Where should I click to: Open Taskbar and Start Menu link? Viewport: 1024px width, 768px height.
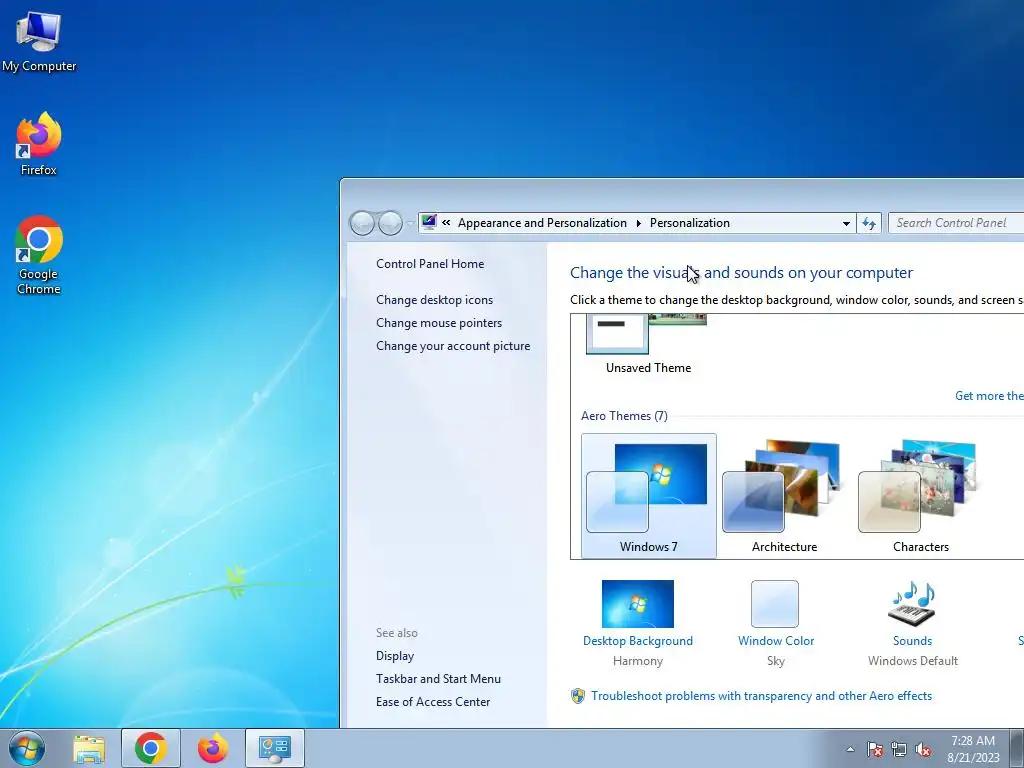pyautogui.click(x=438, y=679)
